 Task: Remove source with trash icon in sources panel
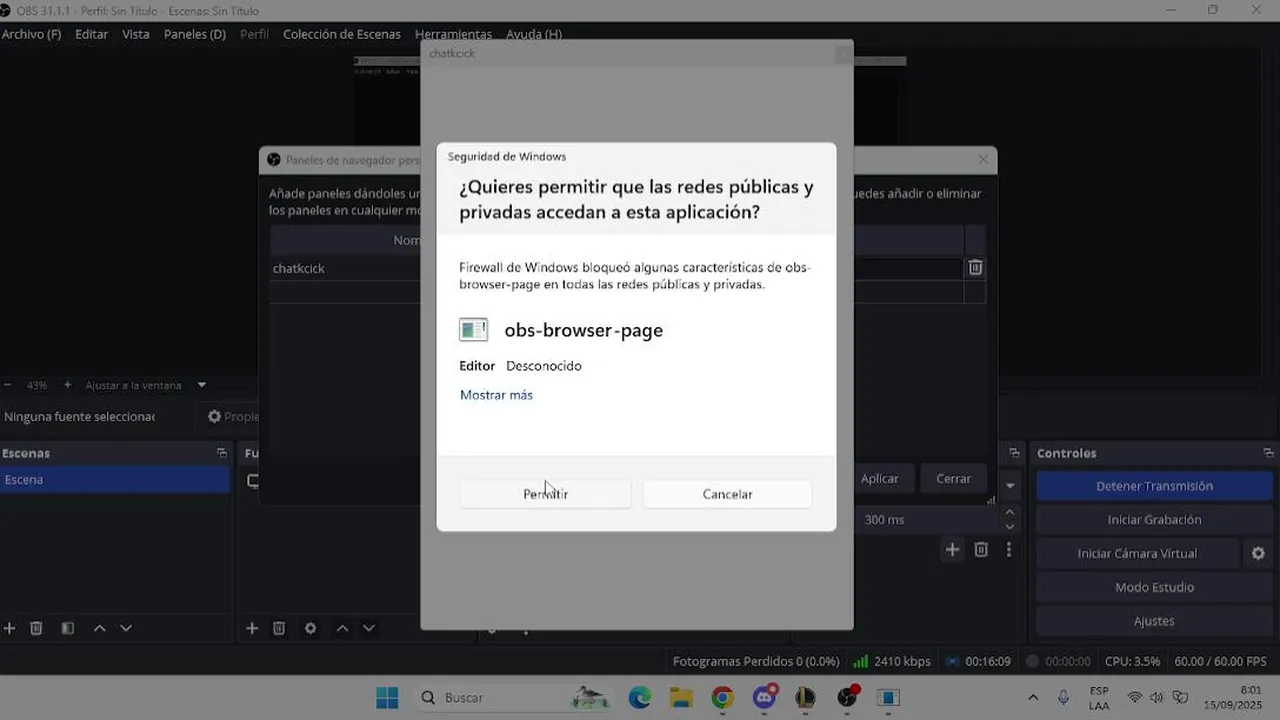coord(279,628)
